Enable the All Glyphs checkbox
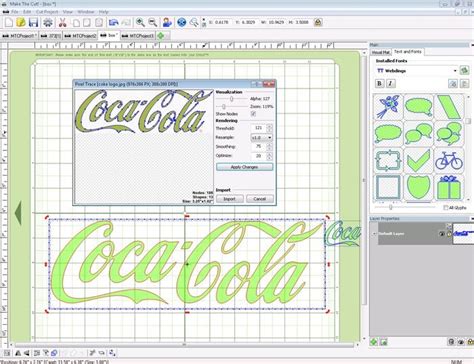This screenshot has width=474, height=364. (446, 208)
